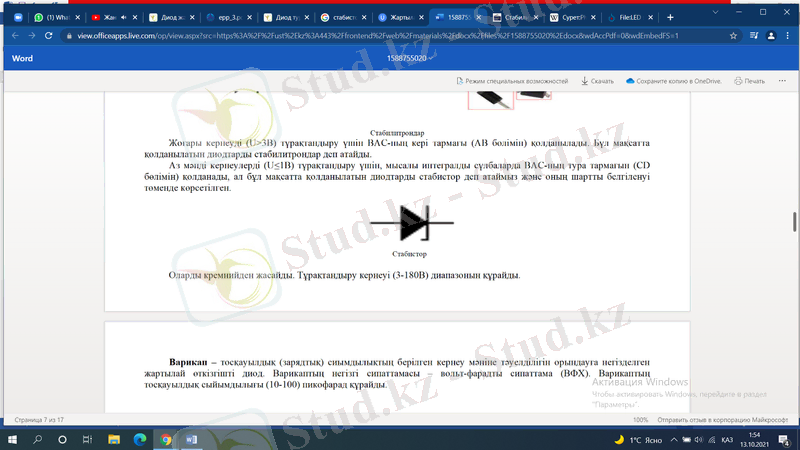
Task: Show hidden system tray icons
Action: (x=674, y=440)
